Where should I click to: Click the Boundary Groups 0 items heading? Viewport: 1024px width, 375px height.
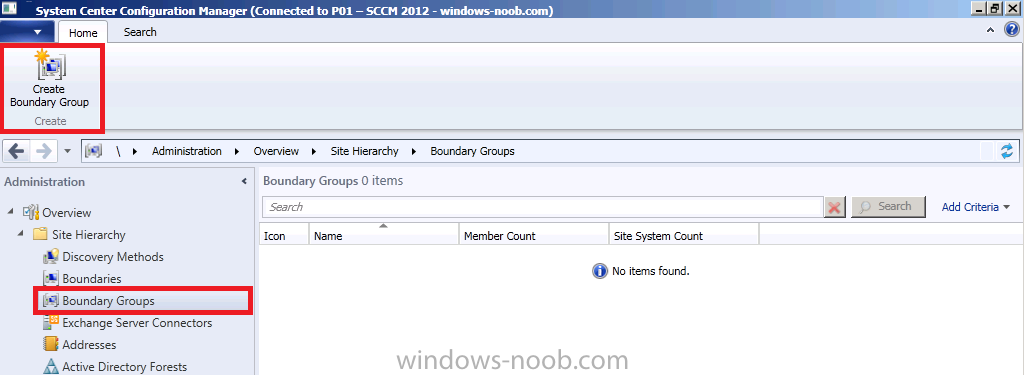333,181
